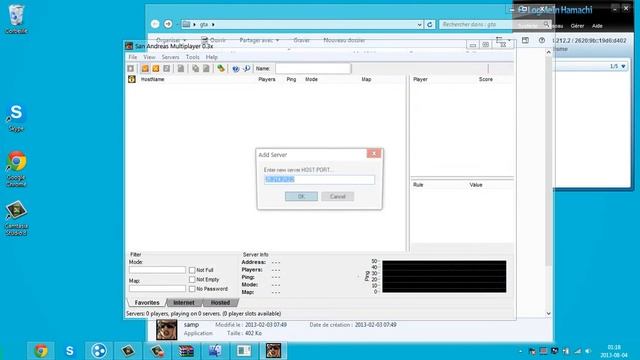The height and width of the screenshot is (360, 640).
Task: Click the HOST:PORT input field
Action: coord(319,180)
